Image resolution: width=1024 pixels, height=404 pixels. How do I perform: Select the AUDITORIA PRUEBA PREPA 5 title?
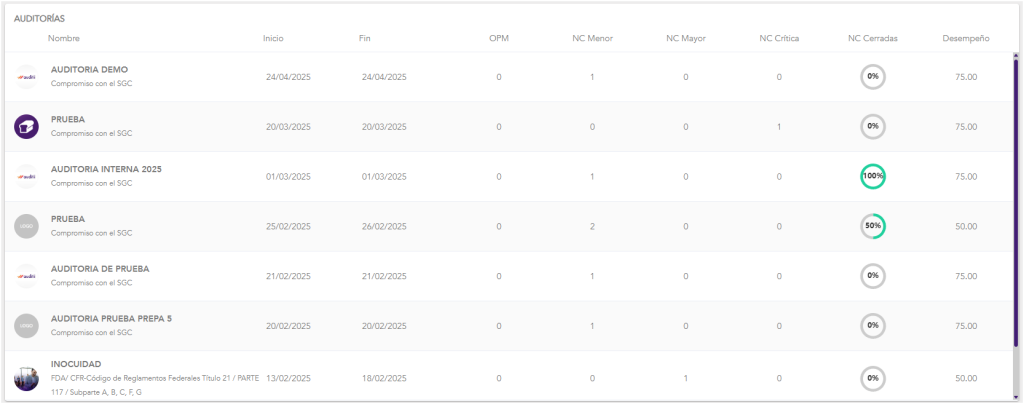click(111, 318)
